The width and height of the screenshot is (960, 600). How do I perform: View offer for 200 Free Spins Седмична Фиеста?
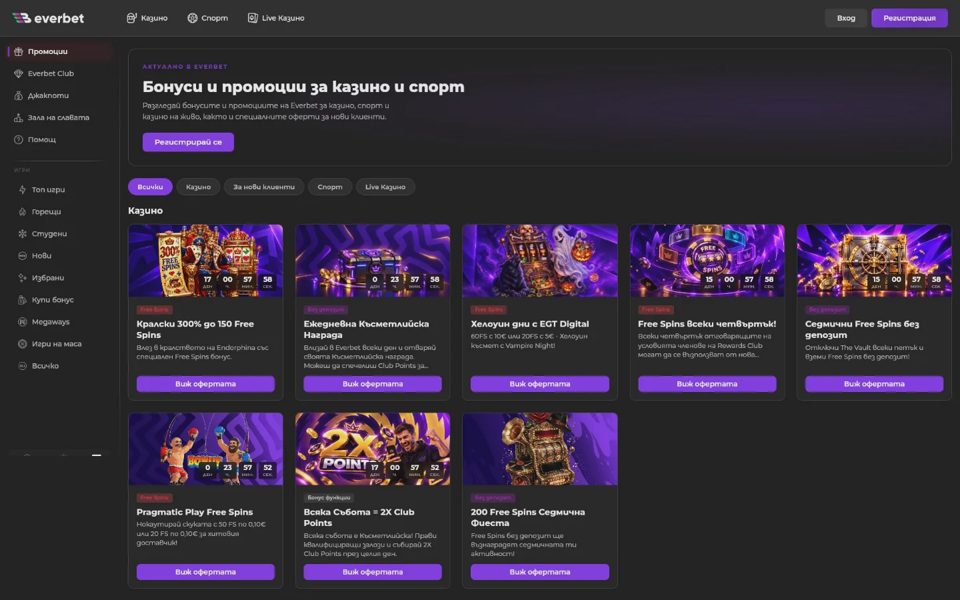tap(540, 572)
